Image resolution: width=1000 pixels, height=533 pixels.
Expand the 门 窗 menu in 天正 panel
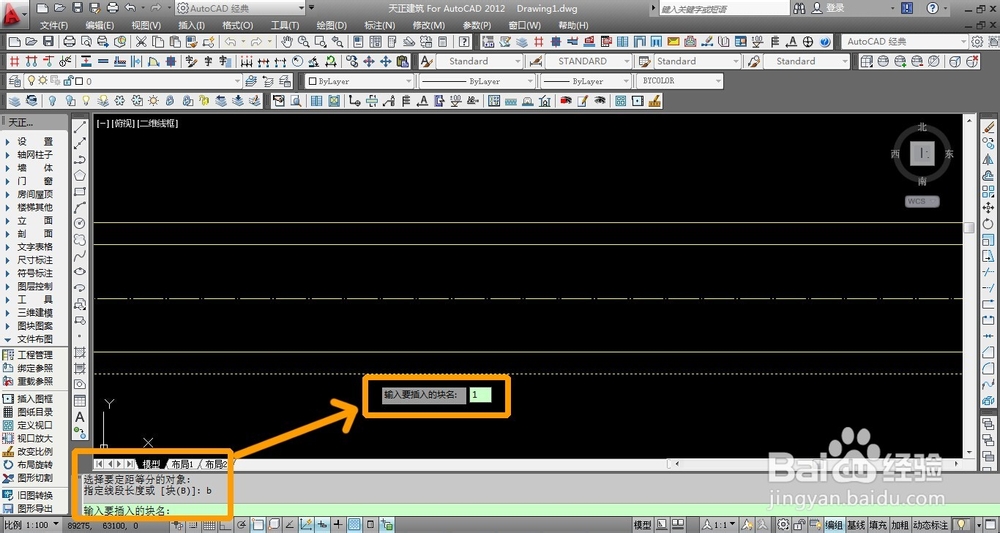(x=34, y=181)
